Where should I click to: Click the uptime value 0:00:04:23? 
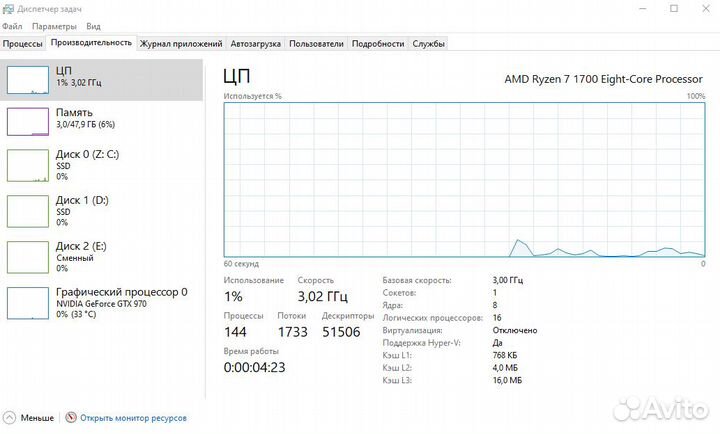pyautogui.click(x=254, y=367)
